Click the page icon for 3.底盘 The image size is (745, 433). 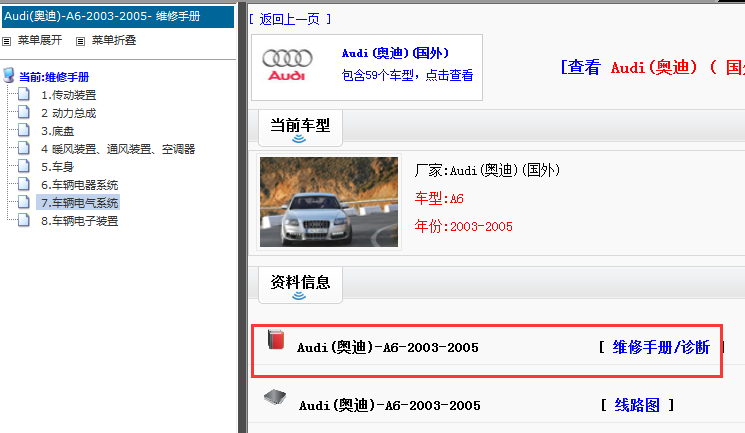click(x=24, y=130)
